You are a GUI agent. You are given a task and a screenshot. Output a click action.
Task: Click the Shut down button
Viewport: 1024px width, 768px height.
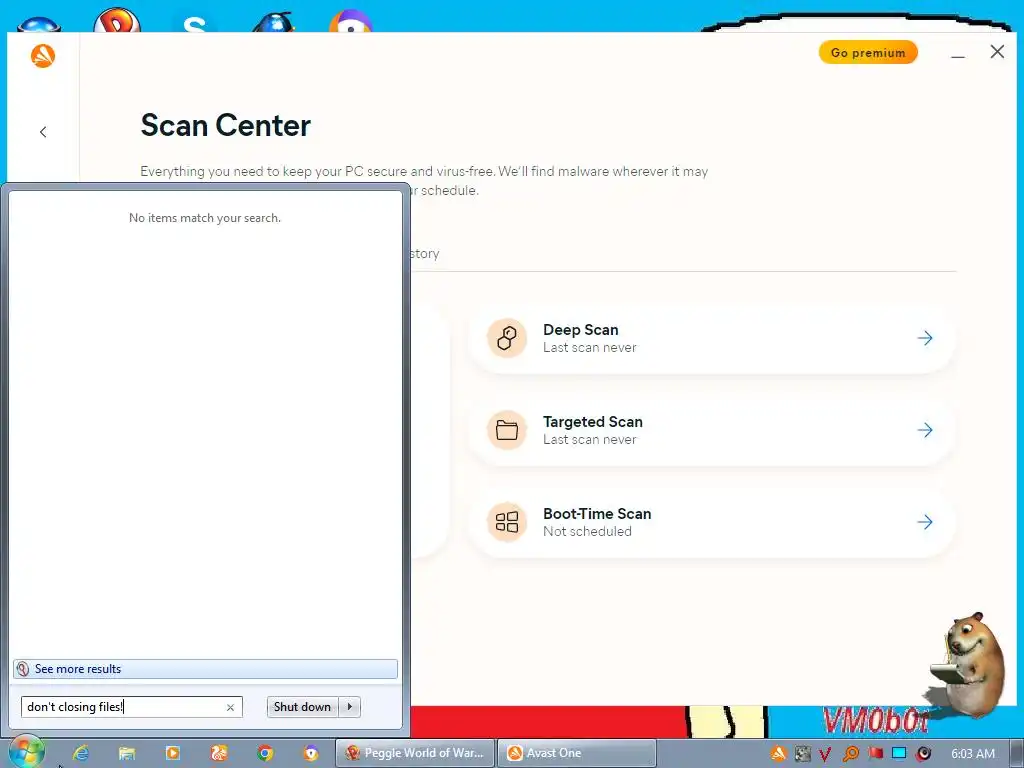(302, 707)
